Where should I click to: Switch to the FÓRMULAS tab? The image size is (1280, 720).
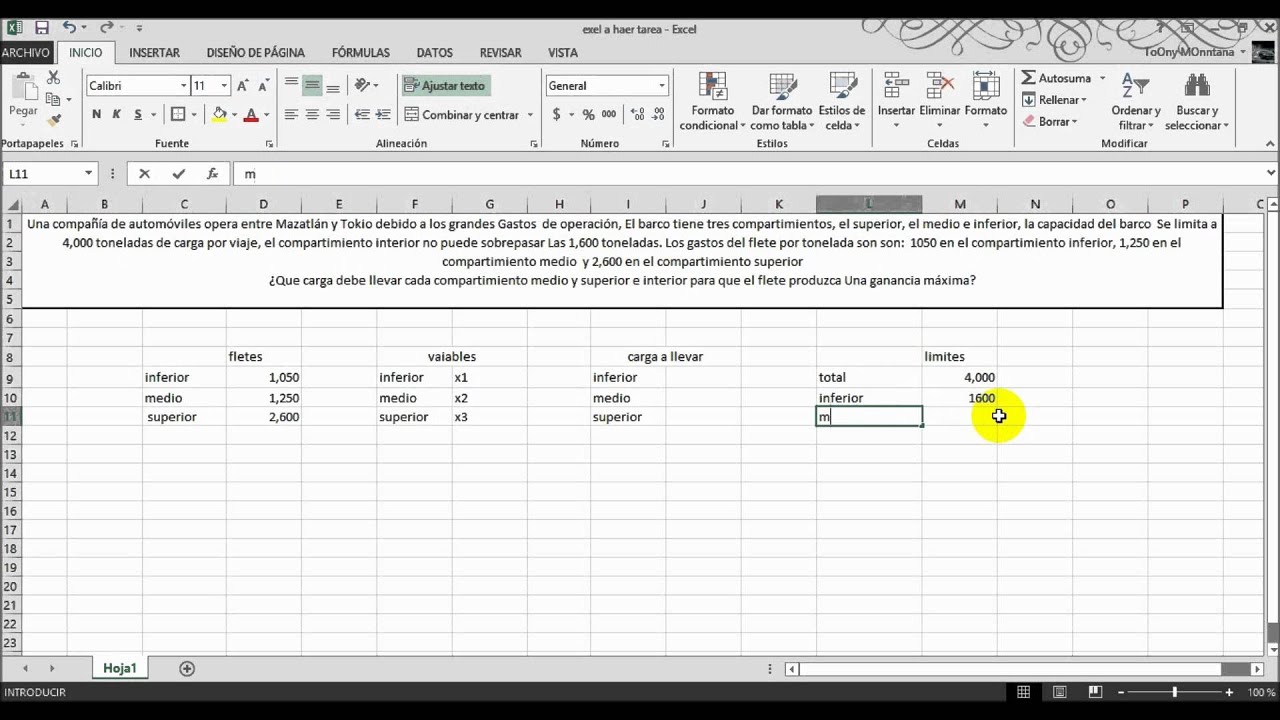tap(360, 53)
